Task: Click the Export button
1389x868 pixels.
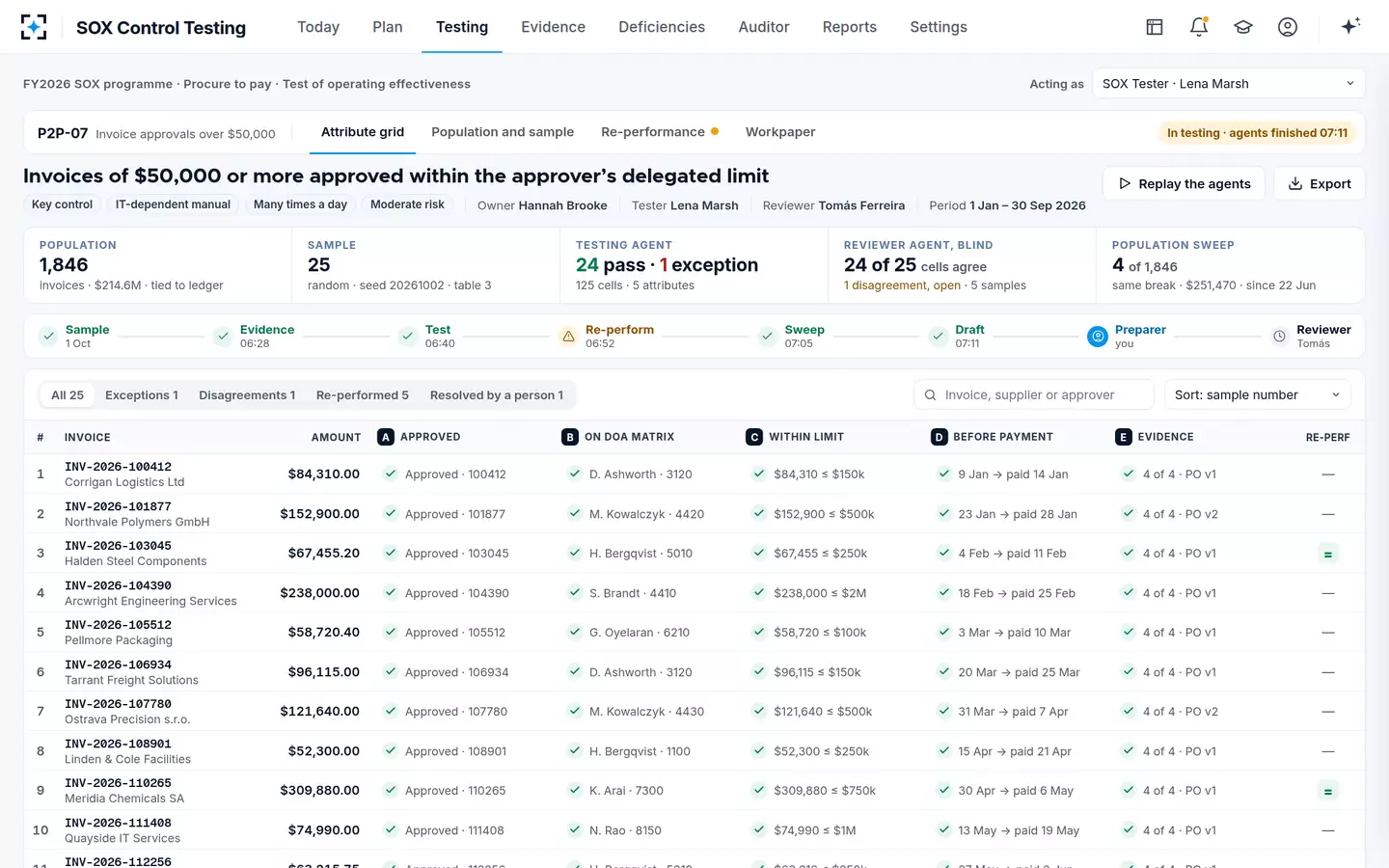Action: coord(1320,183)
